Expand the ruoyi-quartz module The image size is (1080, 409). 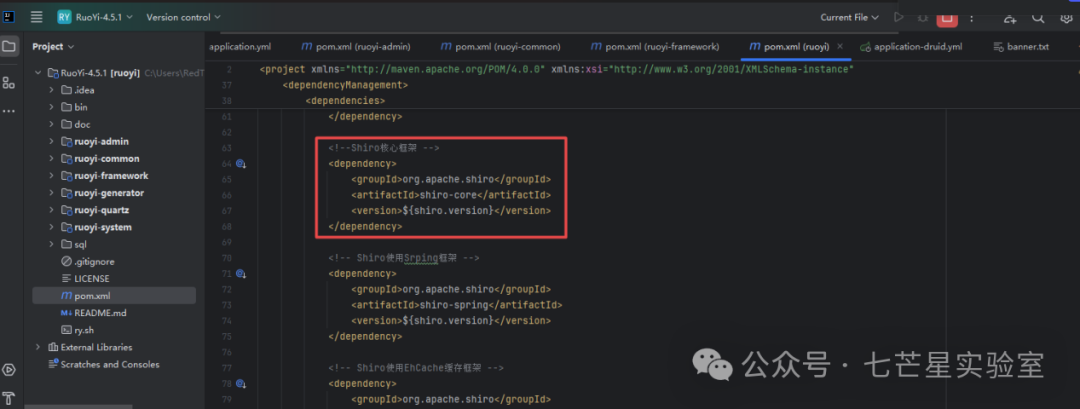point(51,210)
